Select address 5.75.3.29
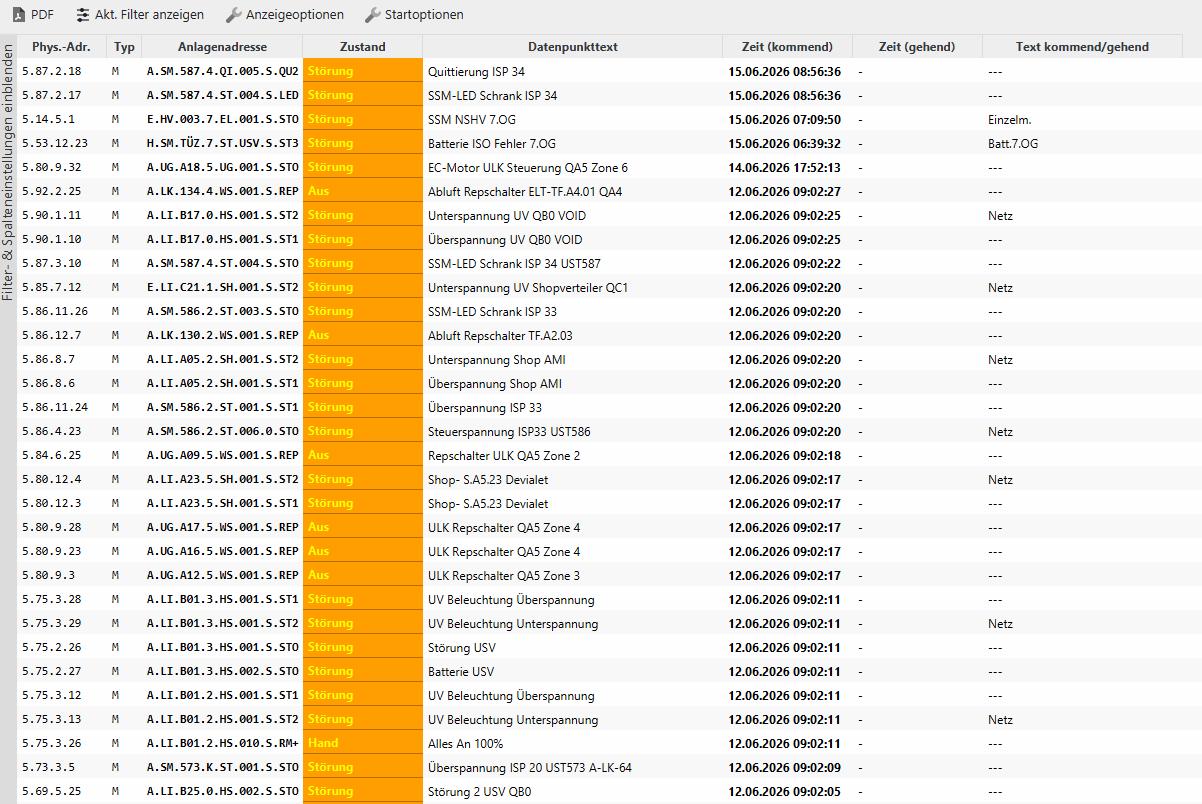This screenshot has width=1202, height=804. (x=51, y=623)
